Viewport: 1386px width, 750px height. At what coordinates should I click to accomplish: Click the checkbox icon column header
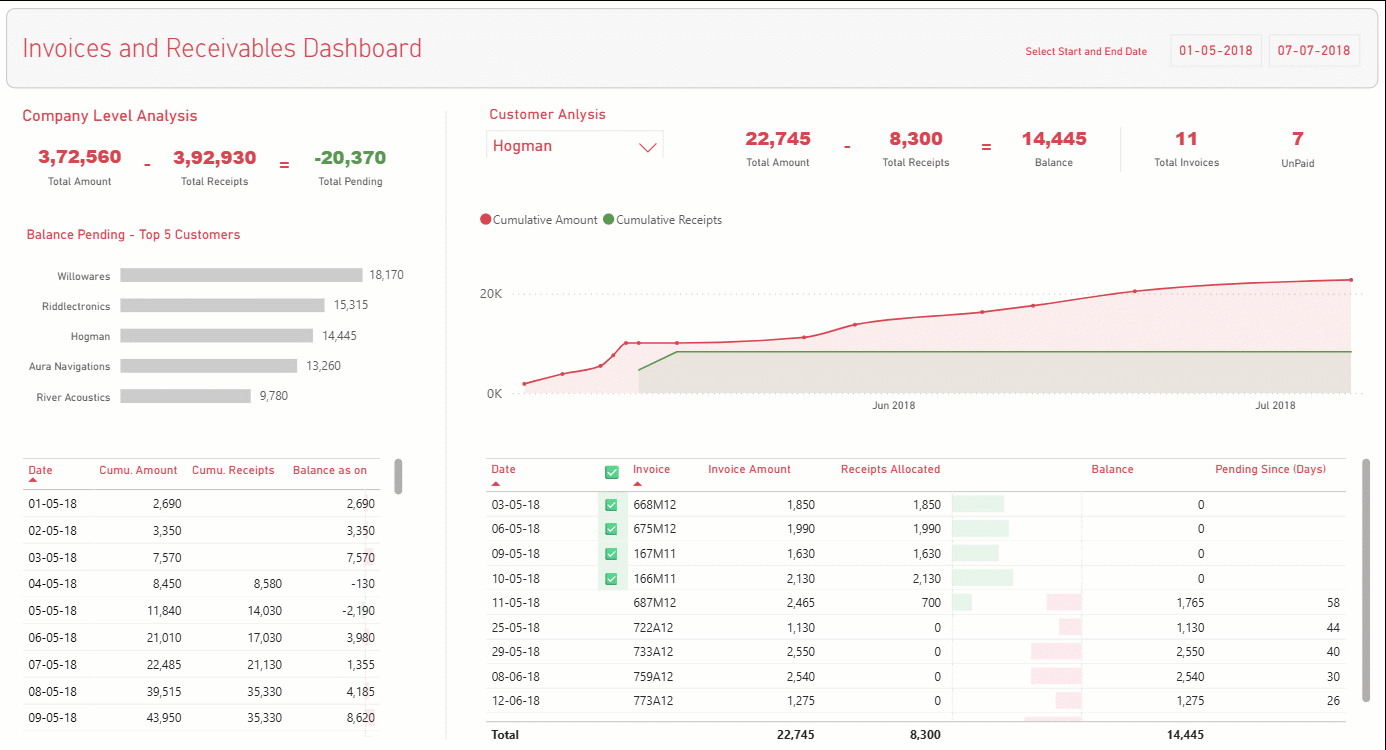[612, 472]
